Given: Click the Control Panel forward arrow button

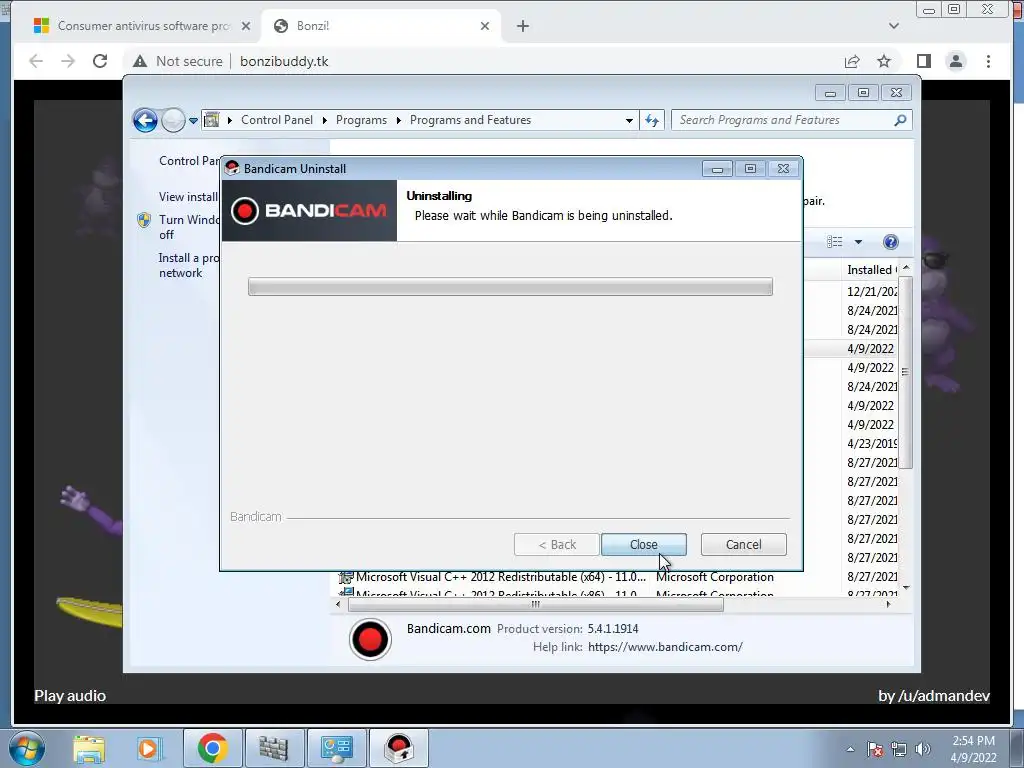Looking at the screenshot, I should (x=173, y=120).
